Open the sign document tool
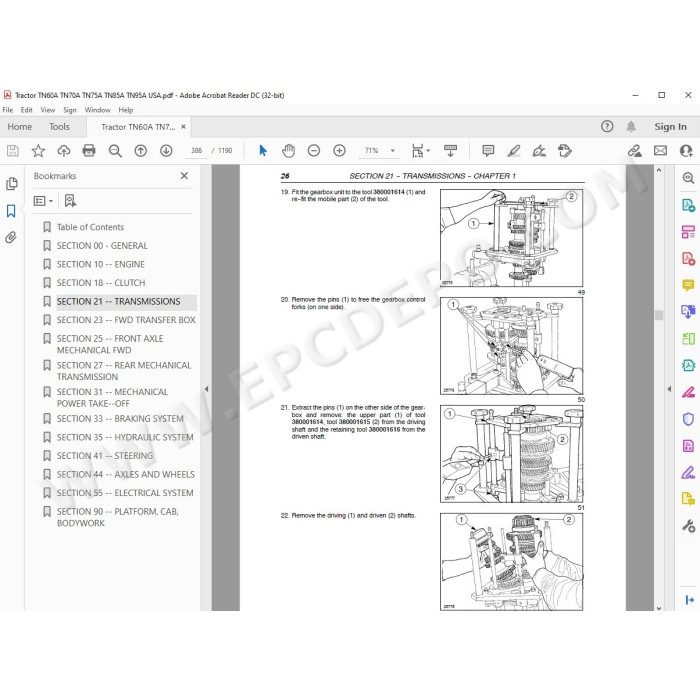The width and height of the screenshot is (700, 700). click(x=539, y=151)
